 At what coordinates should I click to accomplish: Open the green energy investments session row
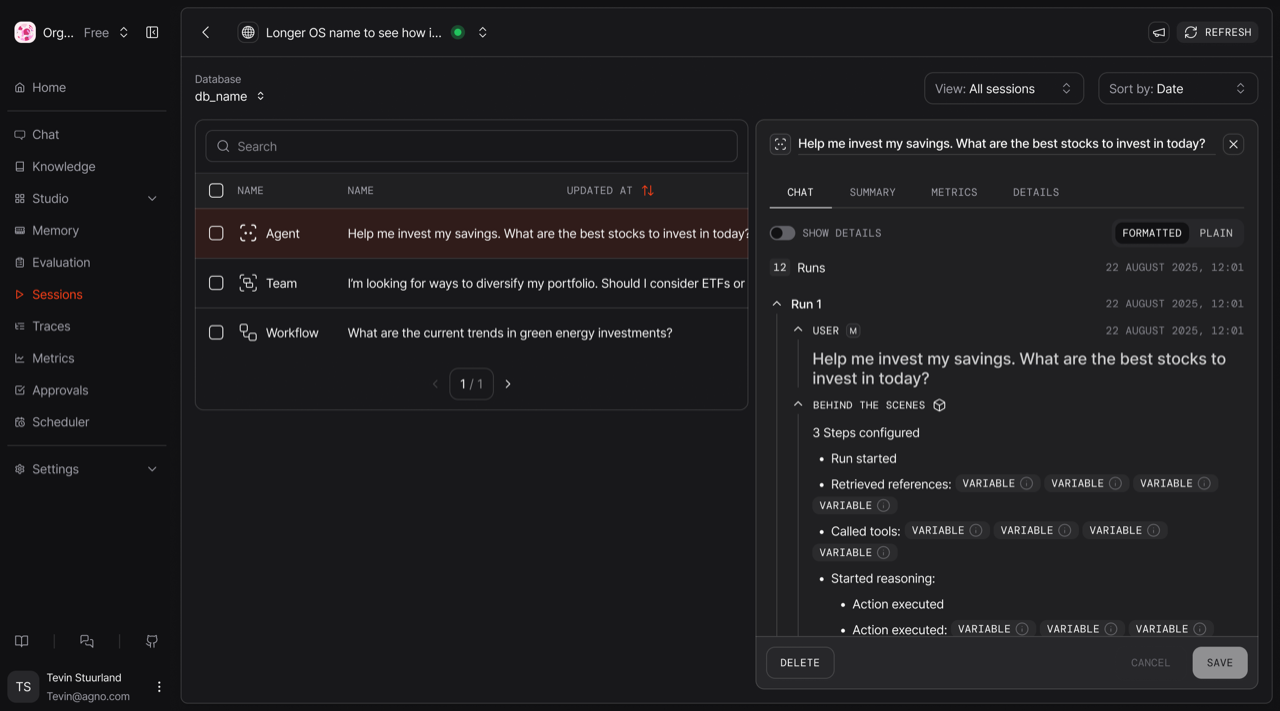(x=472, y=333)
